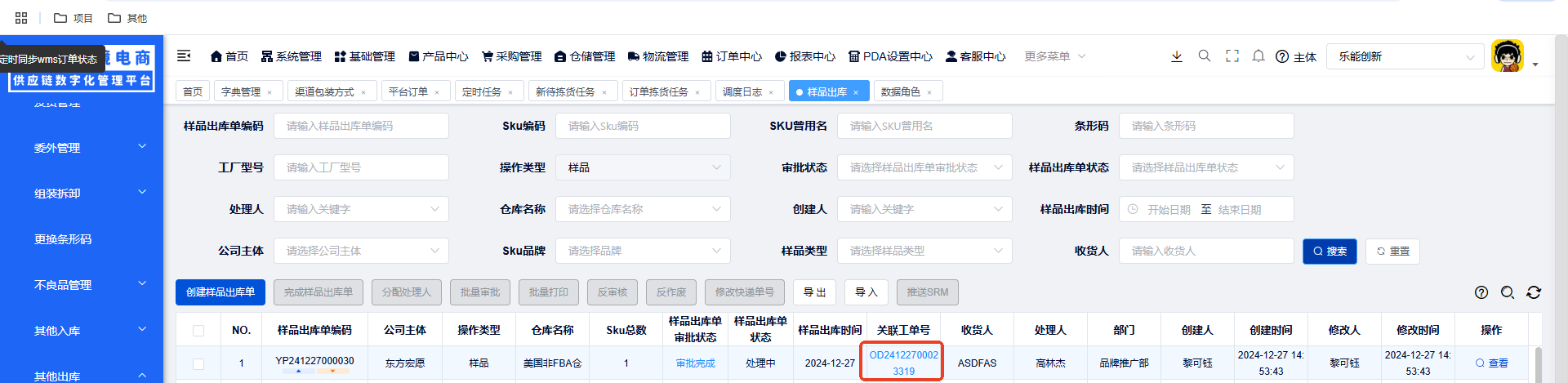The image size is (1568, 383).
Task: Open the 创建人 dropdown
Action: [924, 209]
